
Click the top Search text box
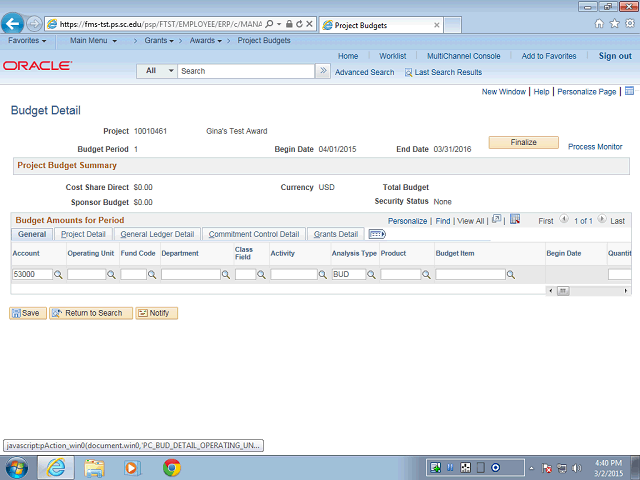click(x=246, y=71)
